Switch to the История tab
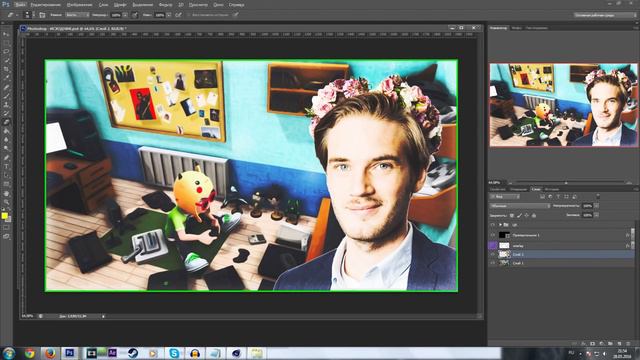This screenshot has height=360, width=640. [x=552, y=189]
